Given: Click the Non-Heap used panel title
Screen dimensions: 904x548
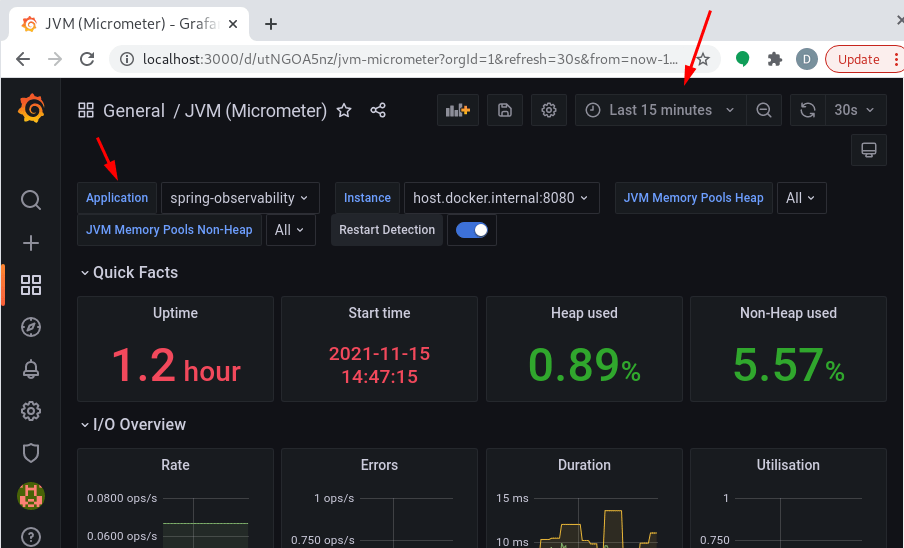Looking at the screenshot, I should coord(788,313).
